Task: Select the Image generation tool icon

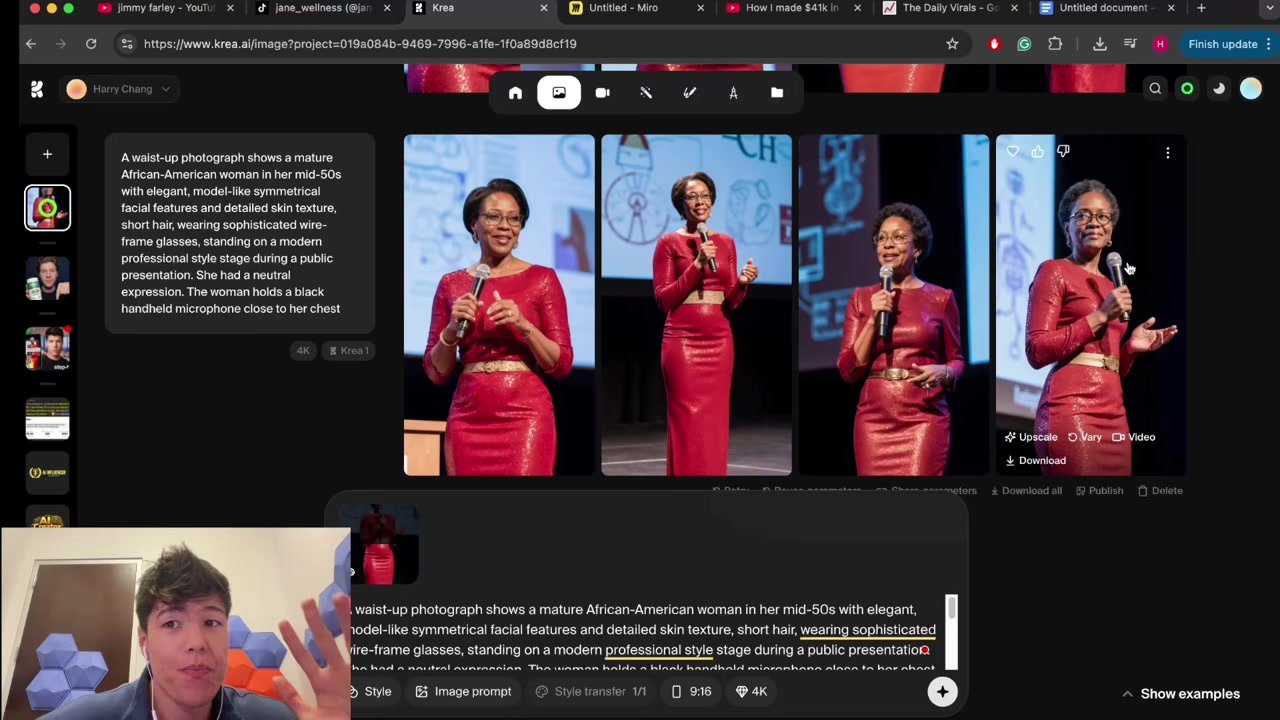Action: [x=559, y=93]
